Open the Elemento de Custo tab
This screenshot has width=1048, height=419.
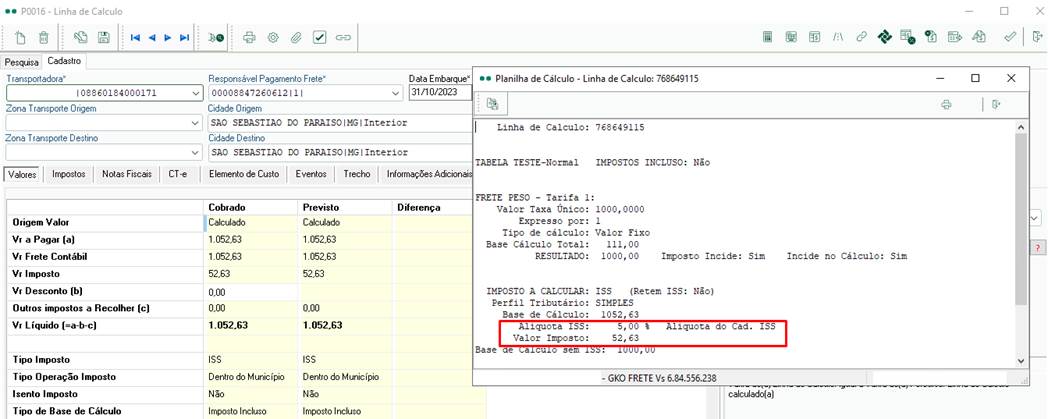pyautogui.click(x=244, y=174)
